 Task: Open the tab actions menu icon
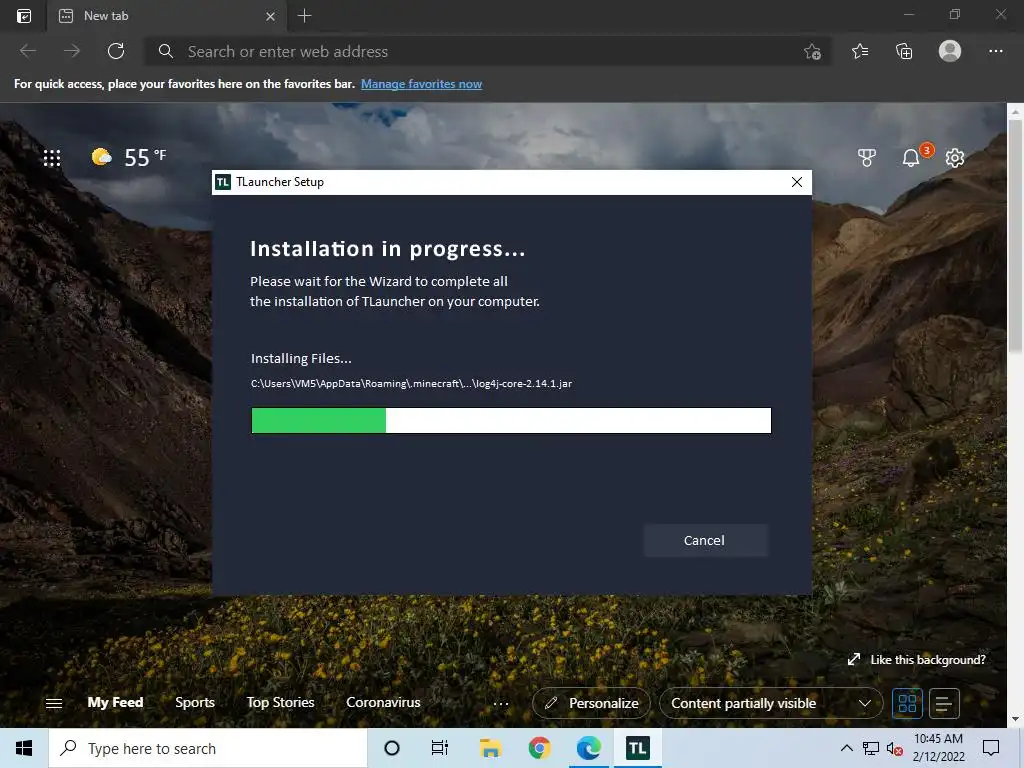pos(24,16)
